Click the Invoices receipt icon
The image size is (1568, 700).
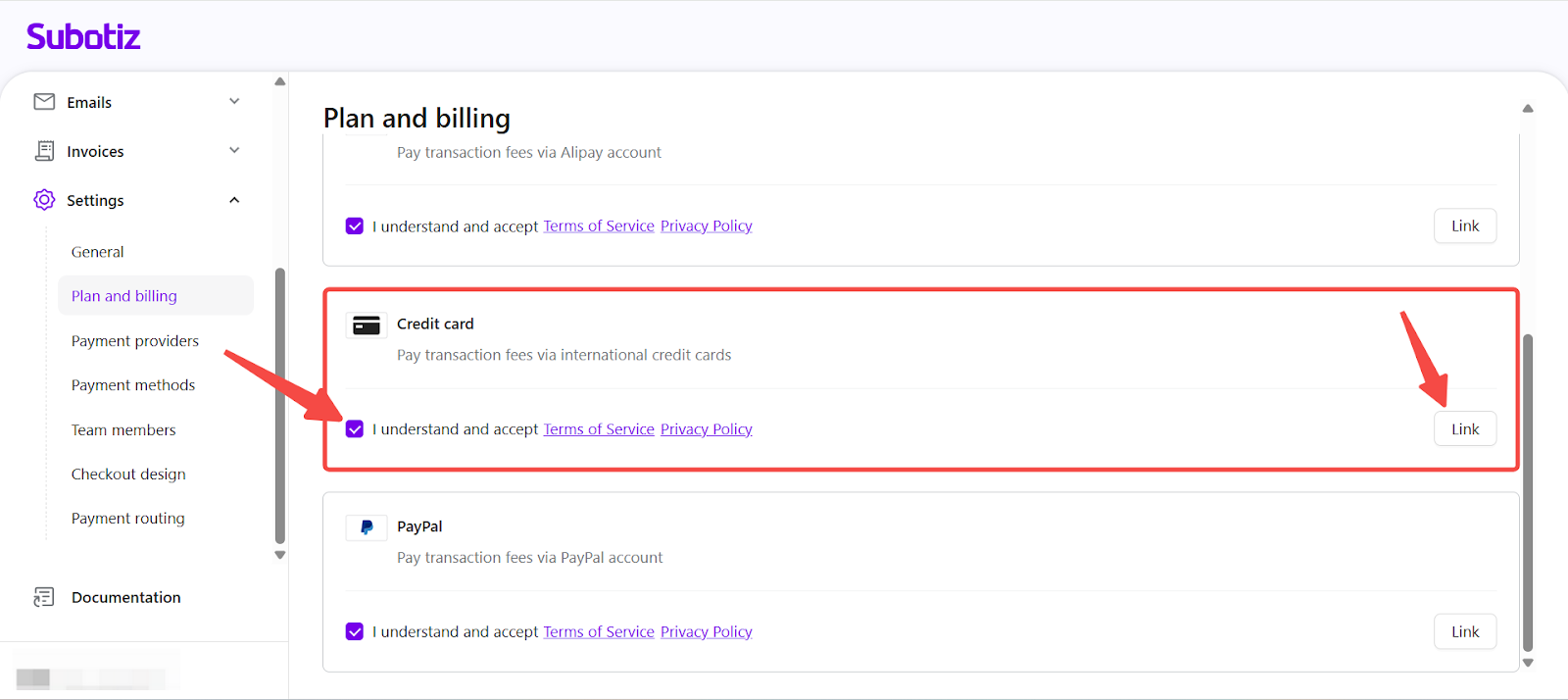coord(44,151)
